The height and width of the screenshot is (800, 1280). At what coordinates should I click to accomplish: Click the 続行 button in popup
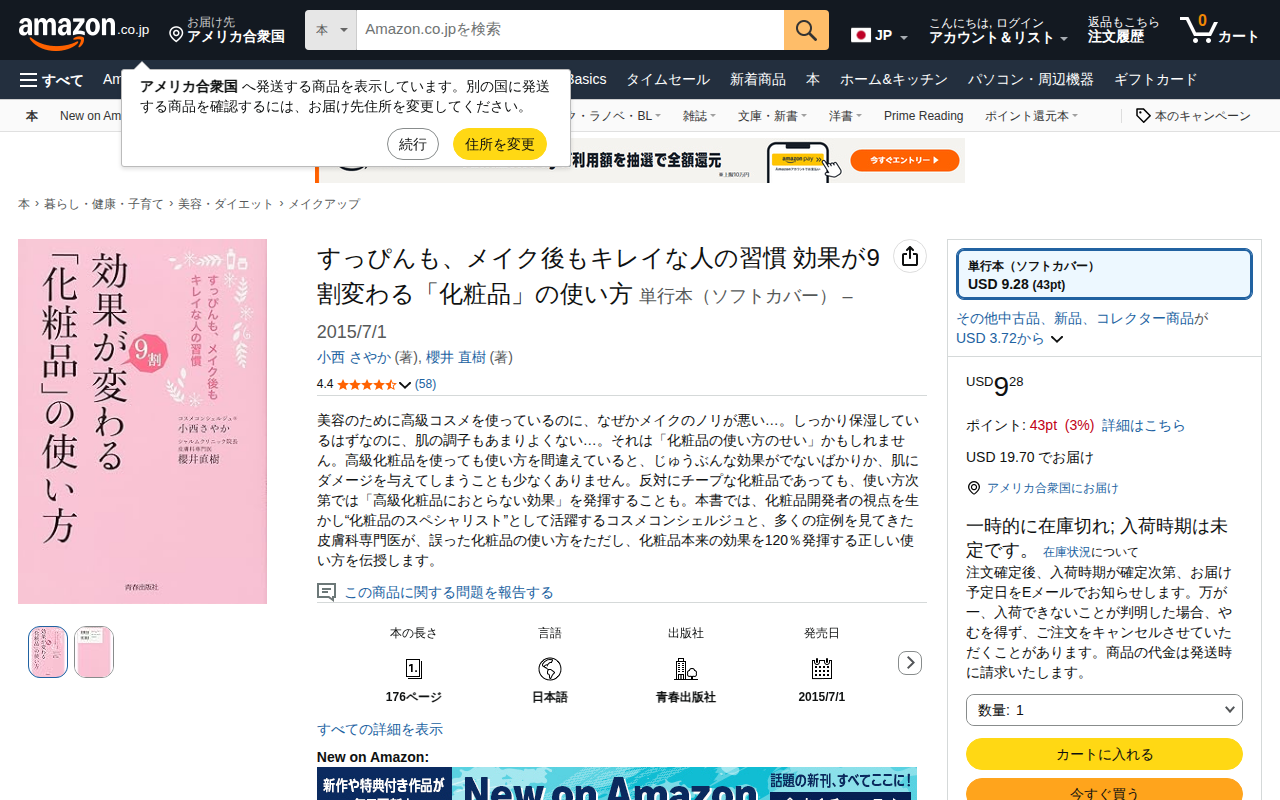pos(413,144)
